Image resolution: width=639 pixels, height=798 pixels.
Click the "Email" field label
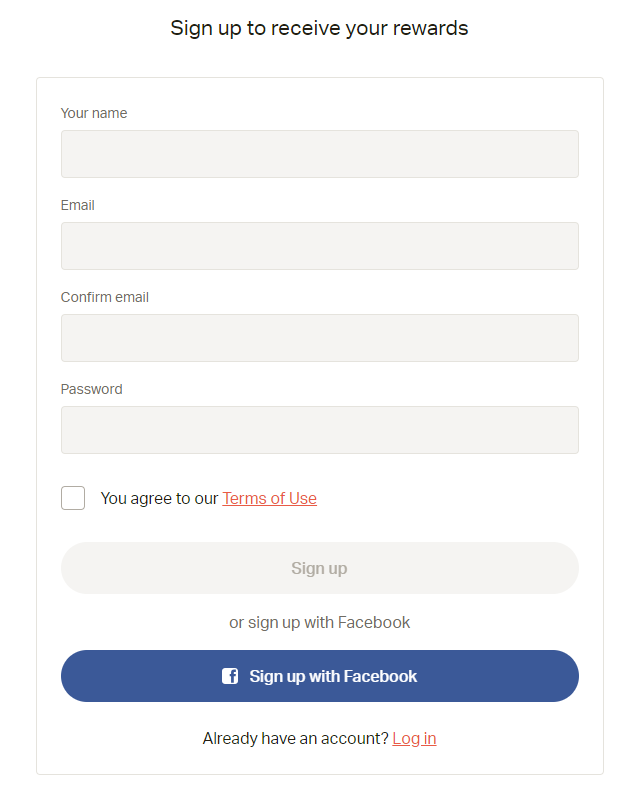tap(77, 205)
